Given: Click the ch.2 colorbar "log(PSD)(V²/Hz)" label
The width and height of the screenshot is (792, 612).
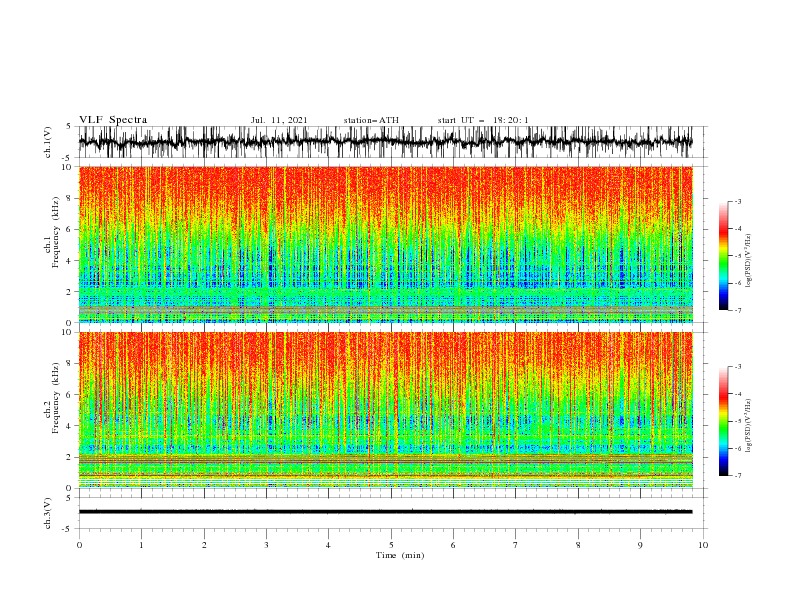Looking at the screenshot, I should [x=747, y=426].
